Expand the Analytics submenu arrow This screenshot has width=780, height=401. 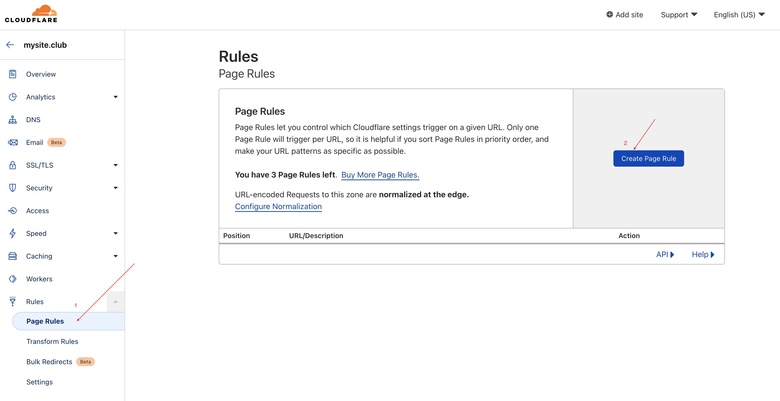pyautogui.click(x=115, y=97)
